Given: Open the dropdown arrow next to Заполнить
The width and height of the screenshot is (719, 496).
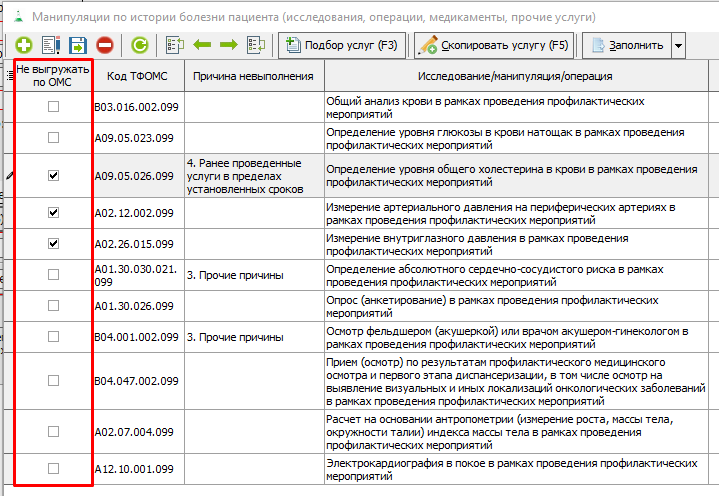Looking at the screenshot, I should click(x=679, y=45).
